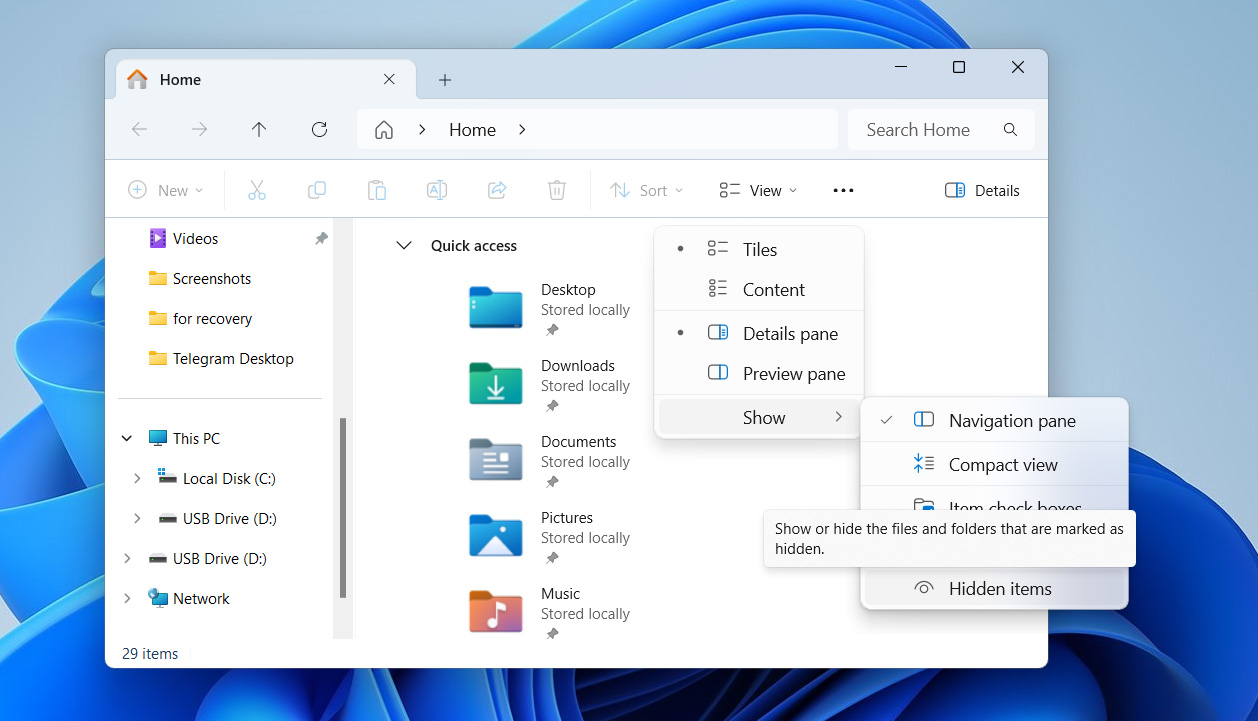
Task: Expand Local Disk (C:) tree node
Action: (x=137, y=479)
